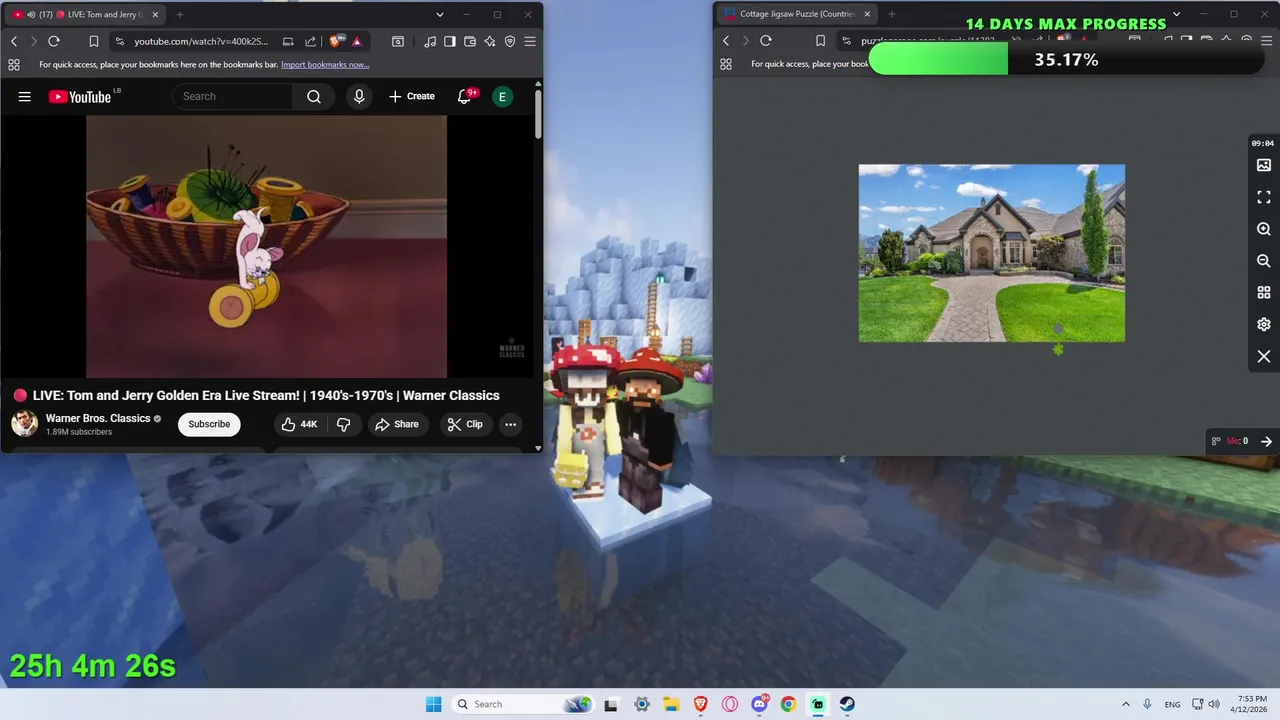Open puzzle settings gear

pos(1264,325)
